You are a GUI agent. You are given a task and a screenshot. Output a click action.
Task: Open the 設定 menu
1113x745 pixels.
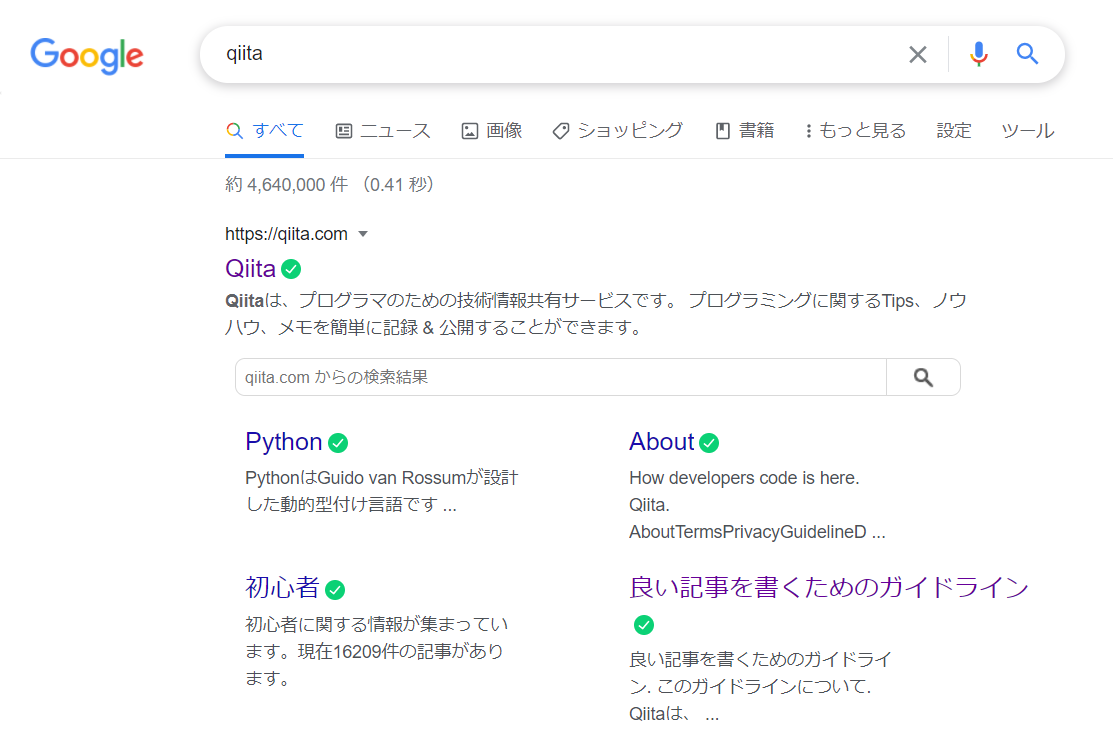pyautogui.click(x=953, y=131)
